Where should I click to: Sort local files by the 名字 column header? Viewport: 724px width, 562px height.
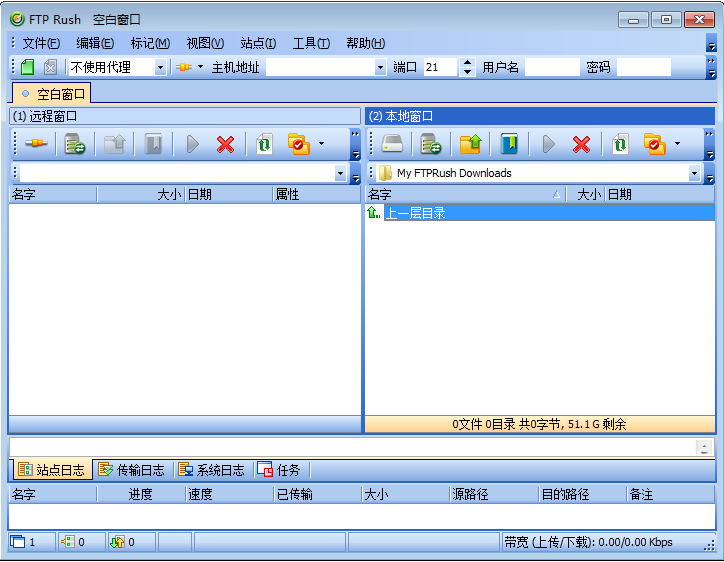coord(465,194)
